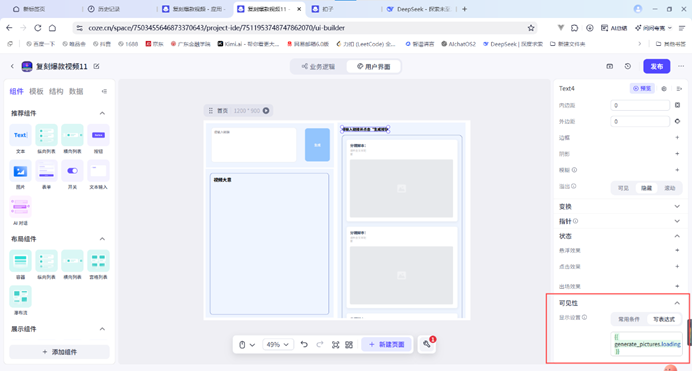Open the 数据 tab

click(x=76, y=91)
